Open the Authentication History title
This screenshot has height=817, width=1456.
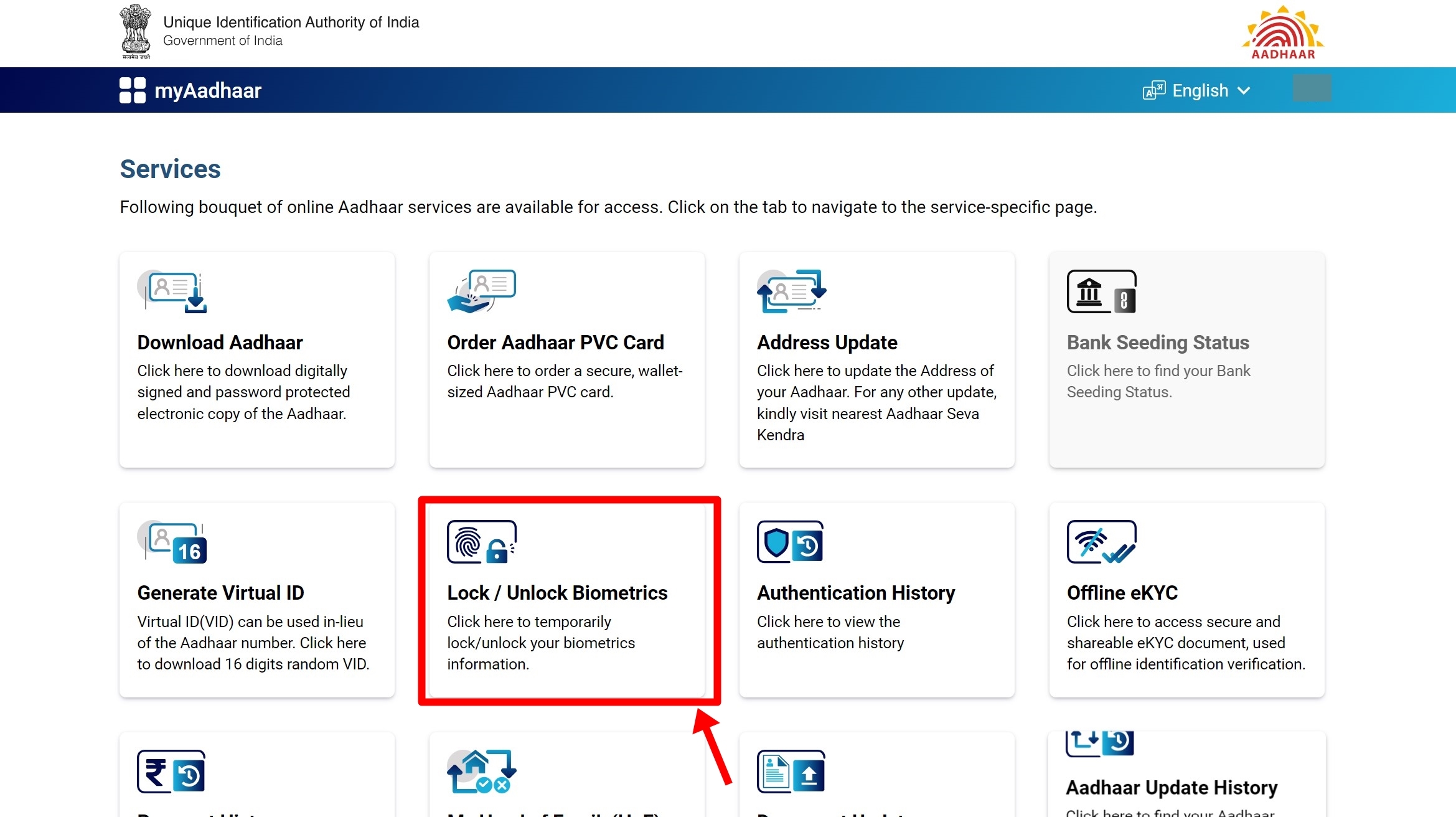coord(856,593)
